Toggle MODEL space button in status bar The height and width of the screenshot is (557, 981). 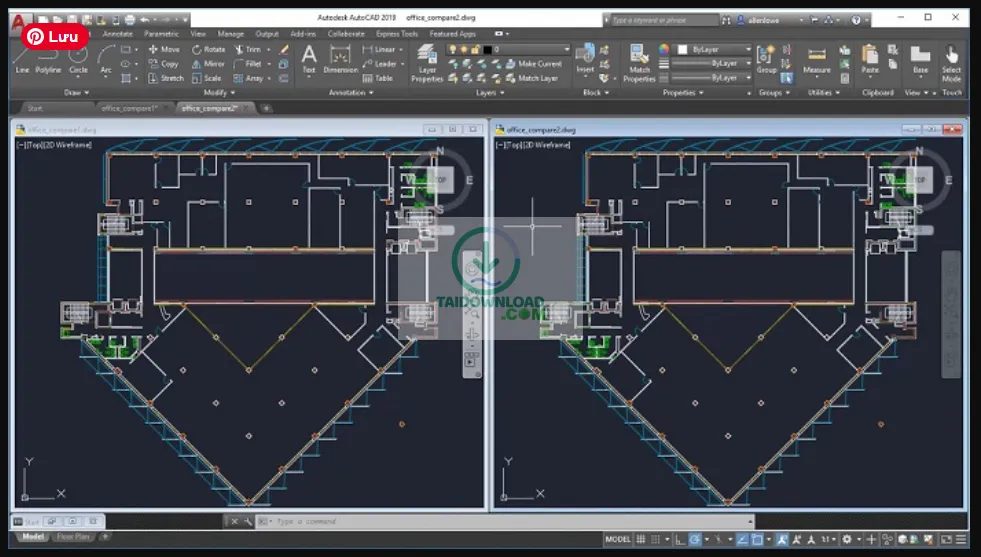618,539
